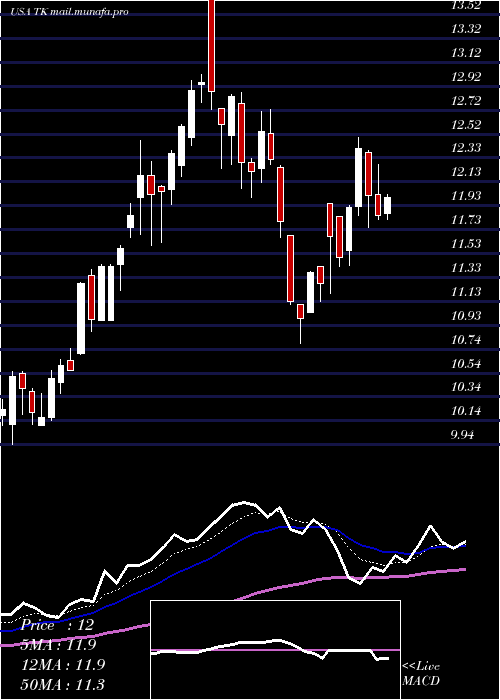Click the MACD inset chart panel
The image size is (500, 700).
click(275, 650)
